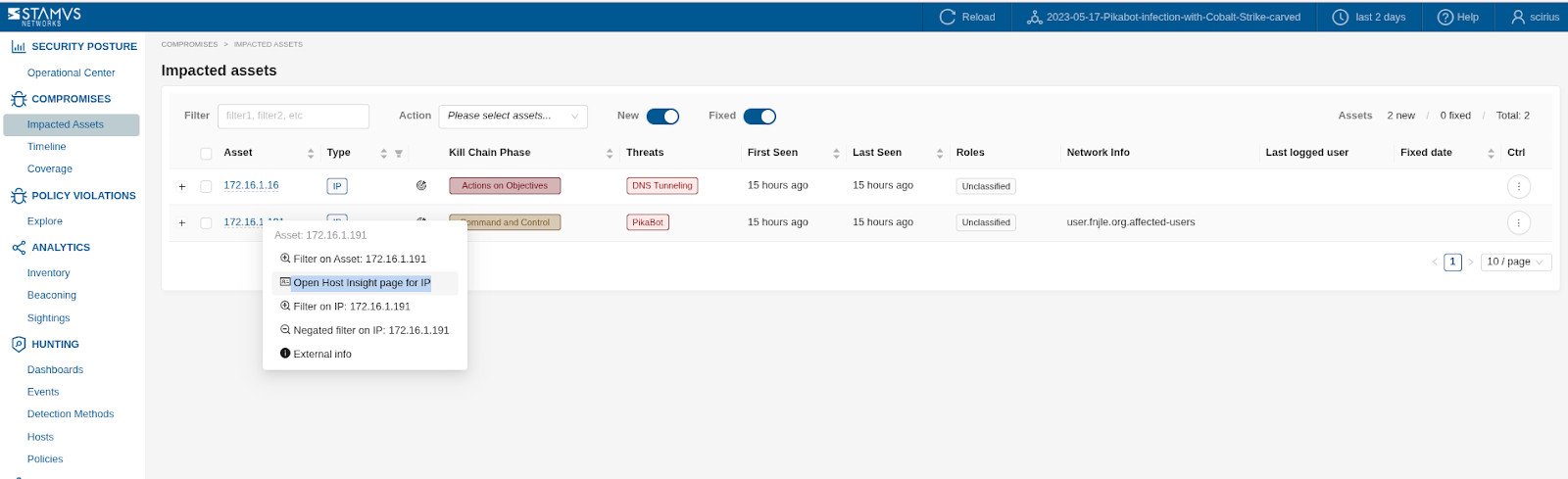Viewport: 1568px width, 479px height.
Task: Select 'Open Host Insight page for IP'
Action: coord(361,283)
